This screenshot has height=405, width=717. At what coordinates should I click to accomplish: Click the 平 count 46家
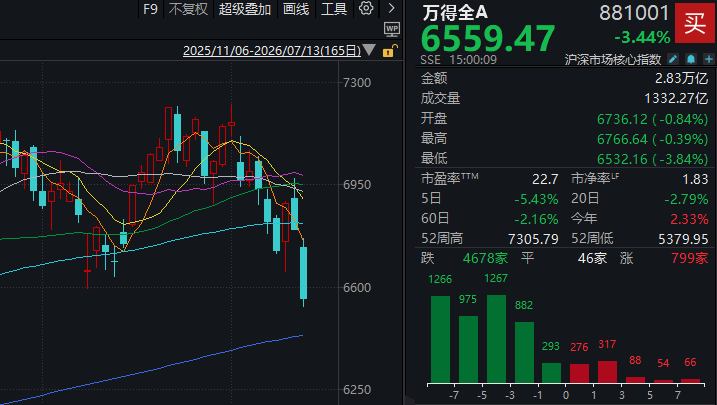tap(592, 259)
